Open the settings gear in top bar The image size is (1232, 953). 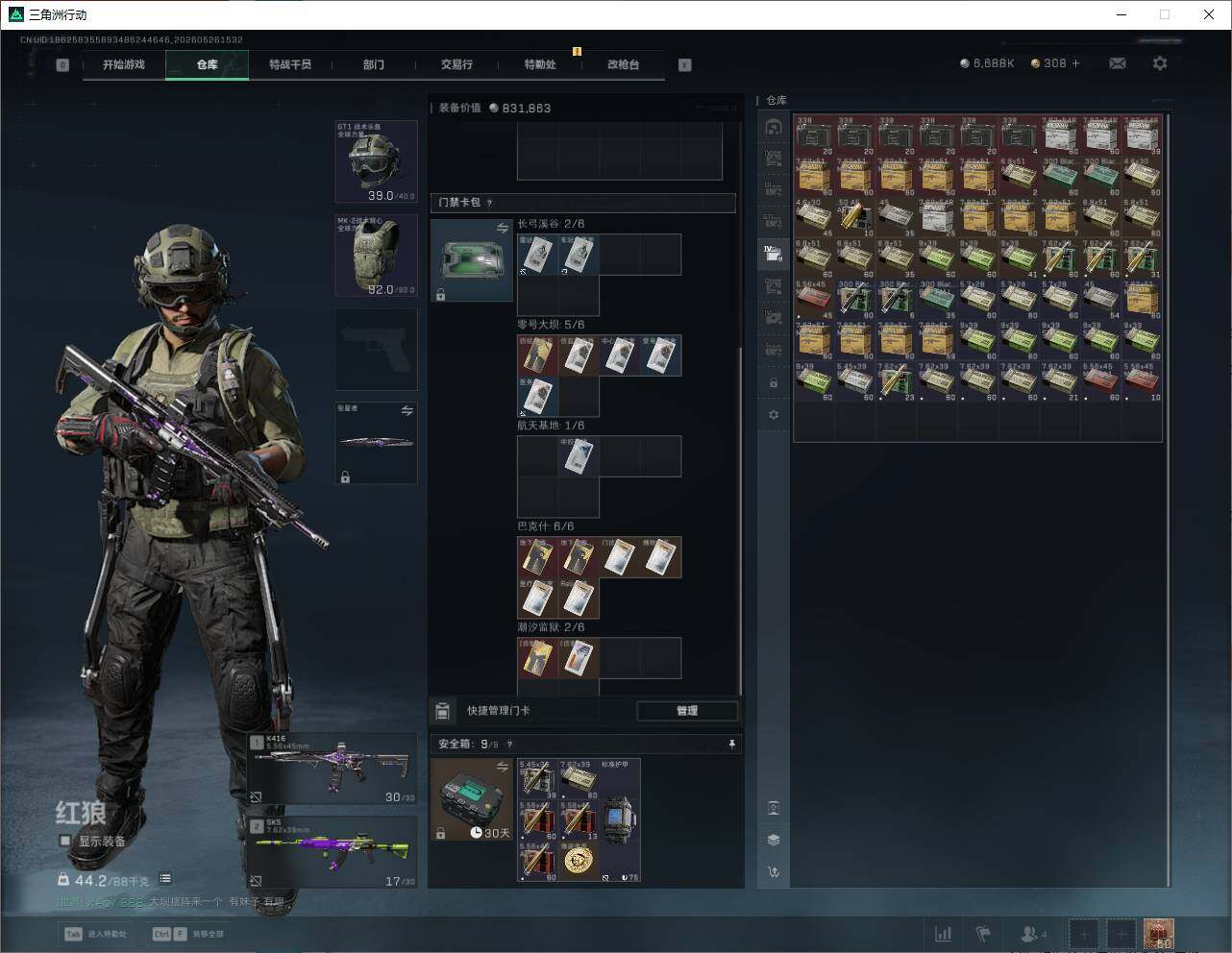(x=1160, y=63)
